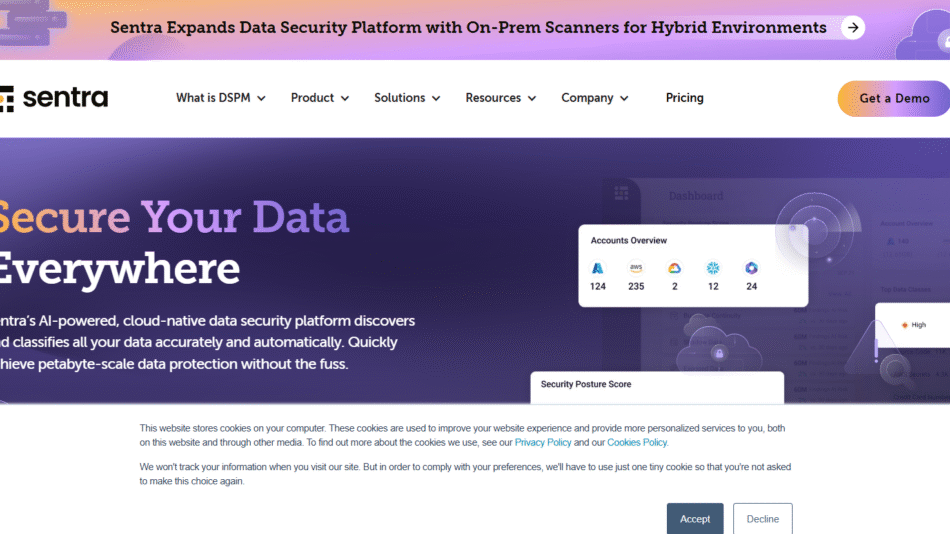The height and width of the screenshot is (534, 950).
Task: Open the Company navigation menu
Action: tap(594, 98)
